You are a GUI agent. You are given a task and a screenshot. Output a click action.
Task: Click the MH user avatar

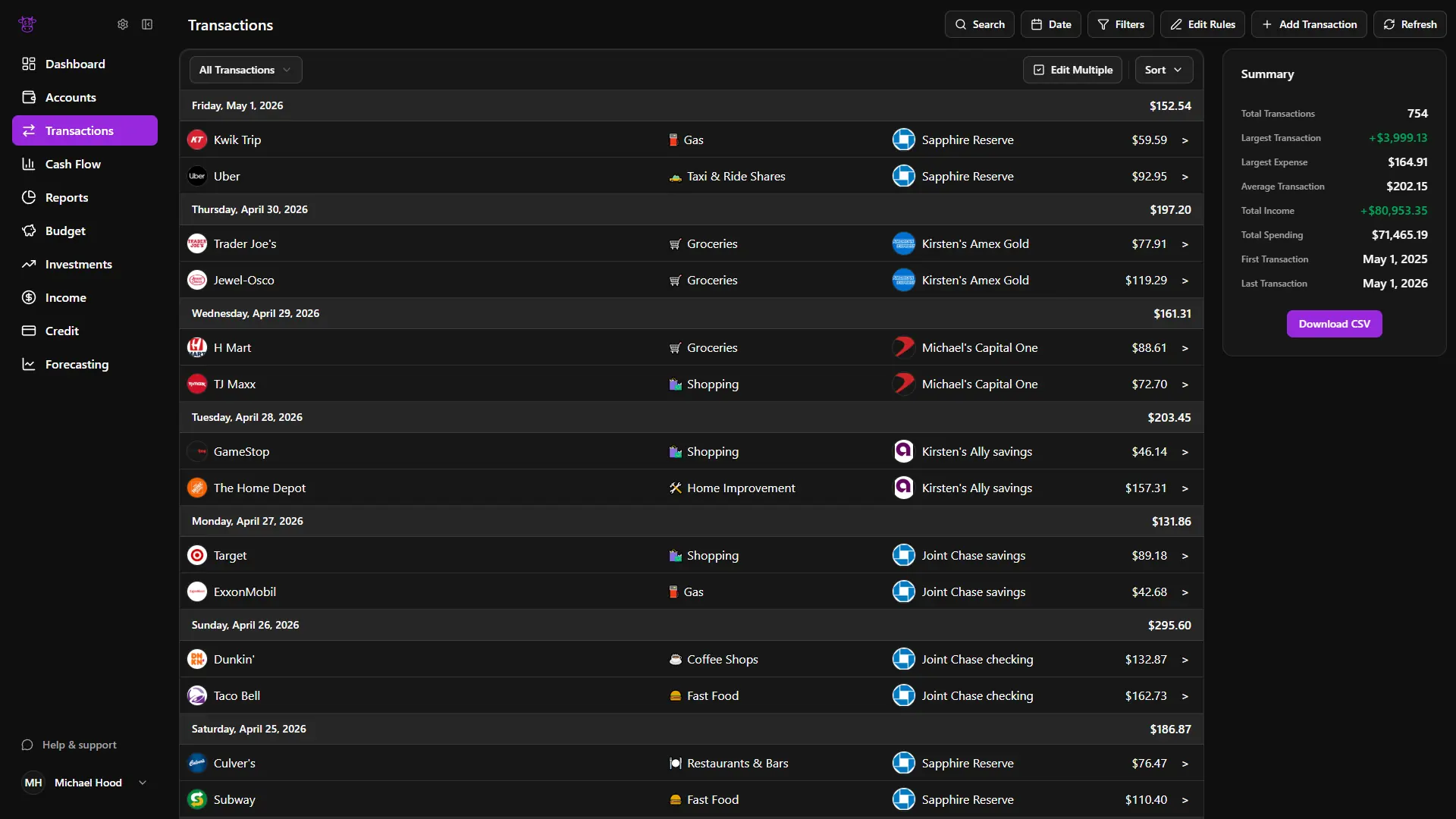(x=33, y=783)
